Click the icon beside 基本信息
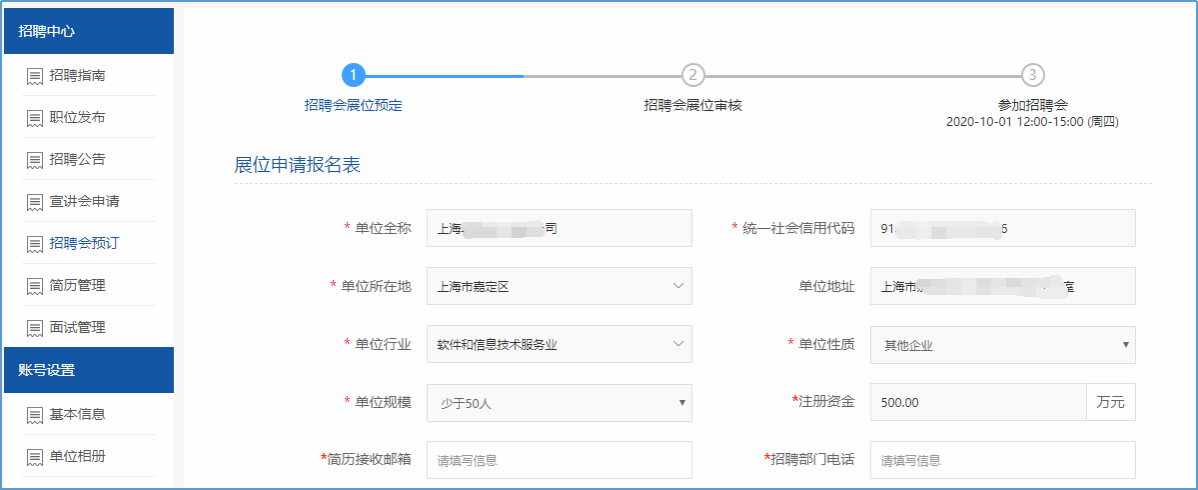The image size is (1198, 490). 34,415
